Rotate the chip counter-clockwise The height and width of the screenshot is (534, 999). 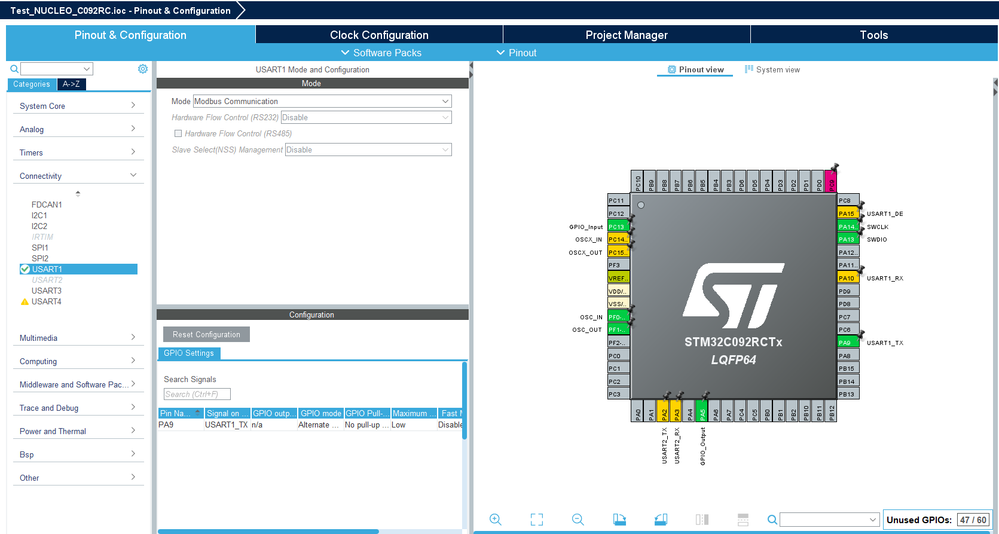pos(661,519)
